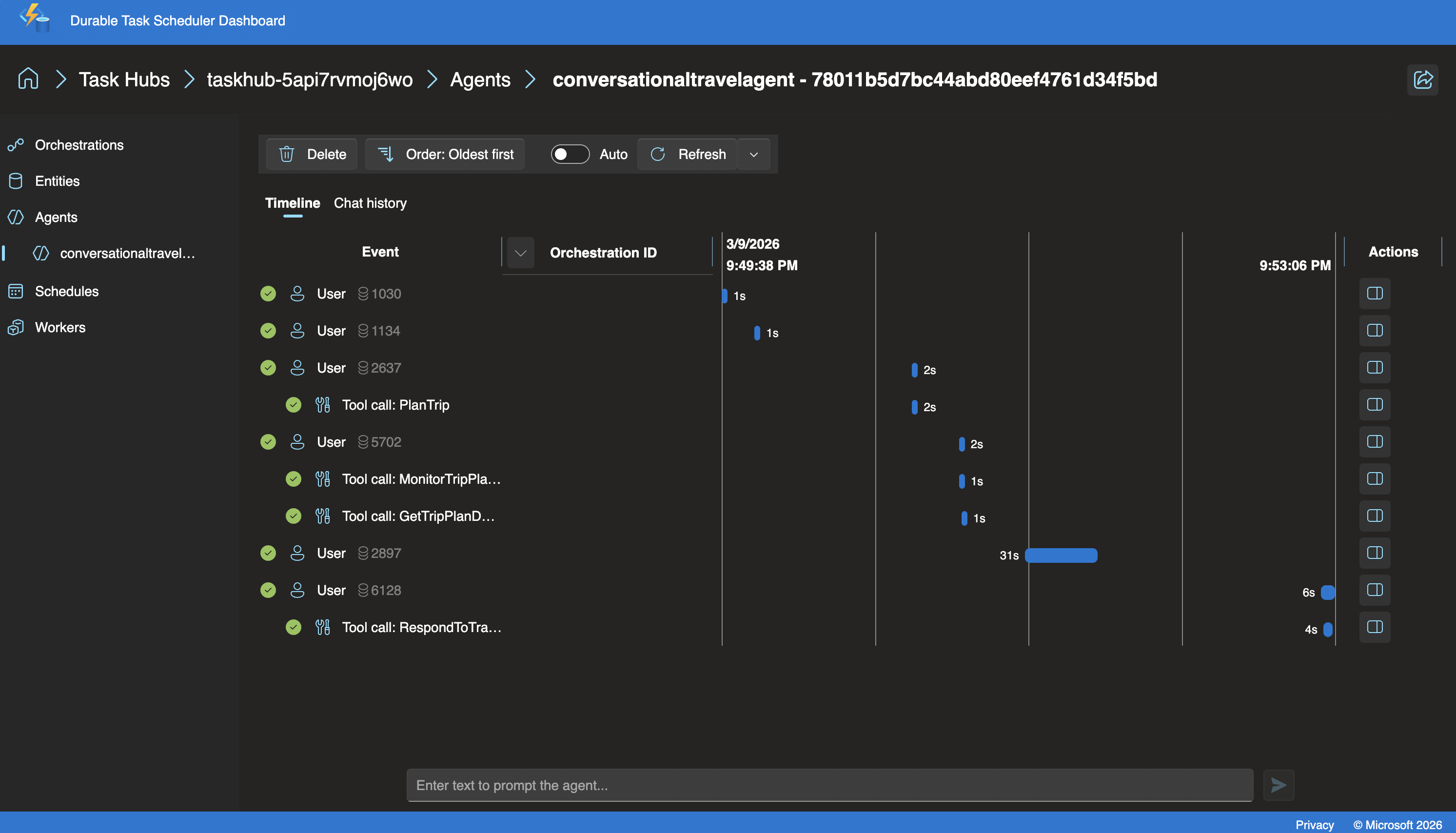Screen dimensions: 1456x833
Task: Expand the Refresh options dropdown arrow
Action: coord(753,155)
